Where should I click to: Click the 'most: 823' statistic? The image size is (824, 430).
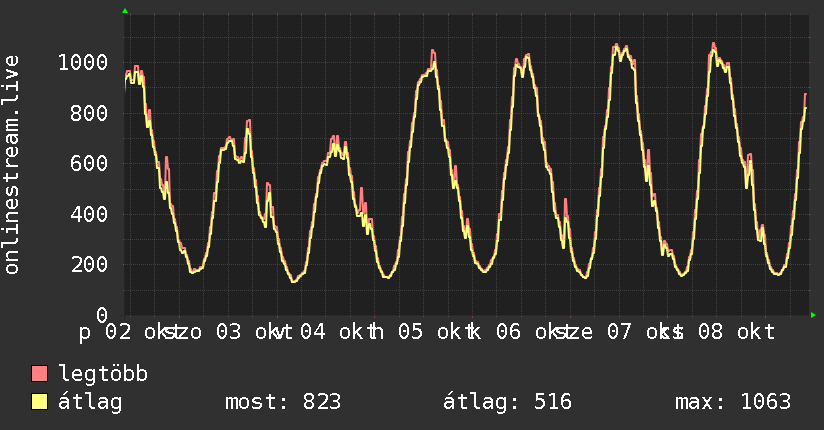coord(283,402)
